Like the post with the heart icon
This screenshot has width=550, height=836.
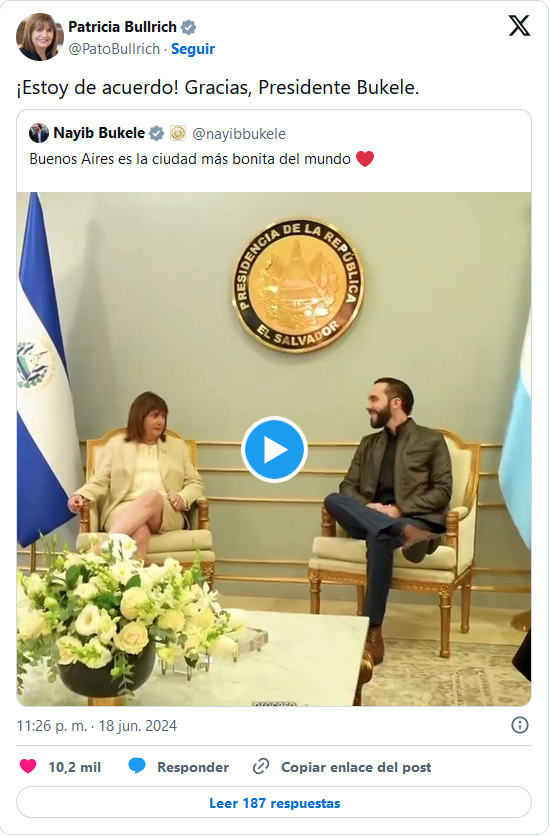point(28,766)
